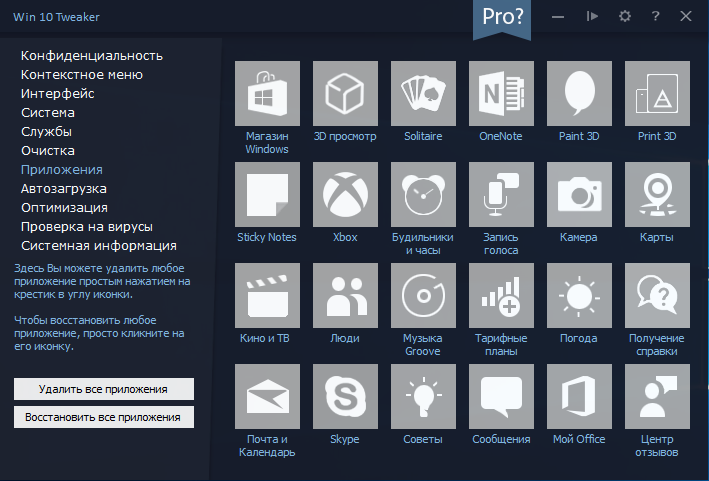Select the Карты maps icon
This screenshot has height=481, width=709.
[657, 194]
